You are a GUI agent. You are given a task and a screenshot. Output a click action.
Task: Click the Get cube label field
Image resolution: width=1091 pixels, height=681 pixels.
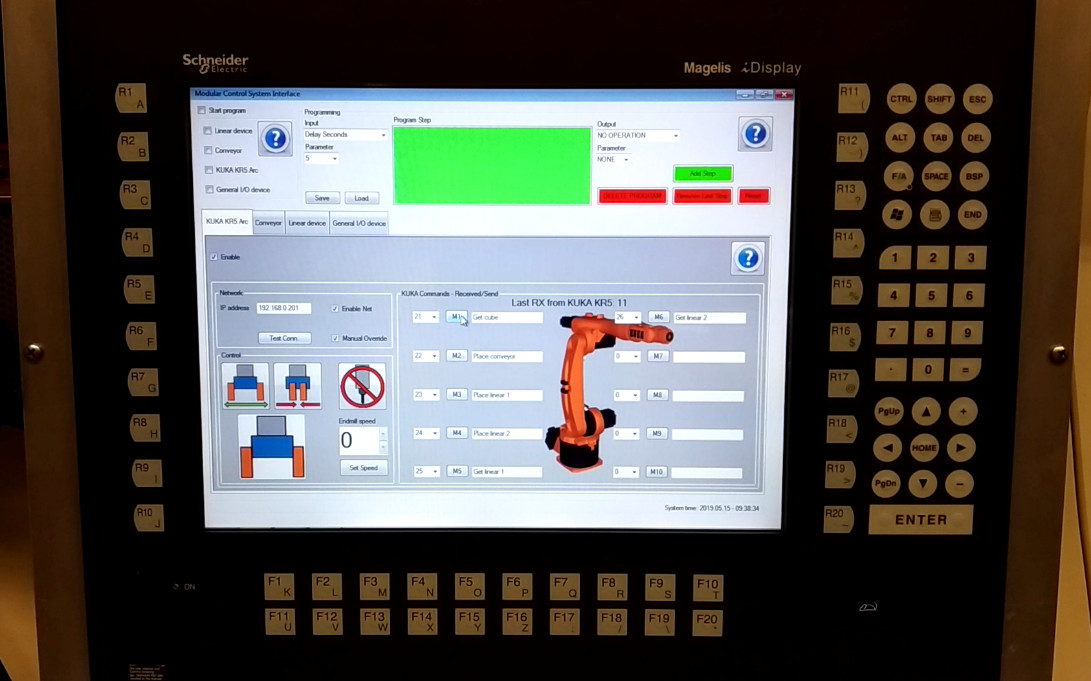pos(507,317)
